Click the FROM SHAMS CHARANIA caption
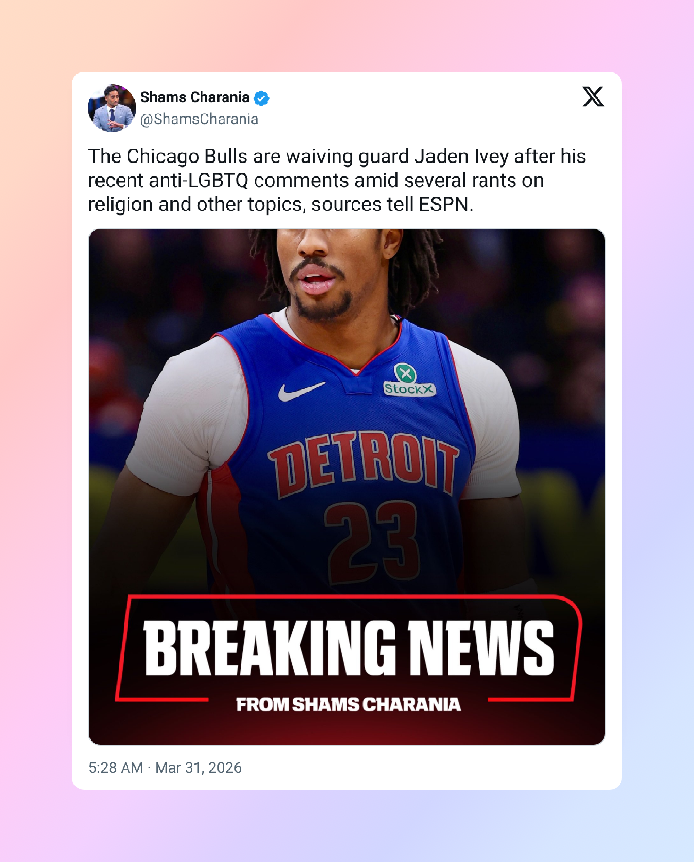 pyautogui.click(x=348, y=705)
